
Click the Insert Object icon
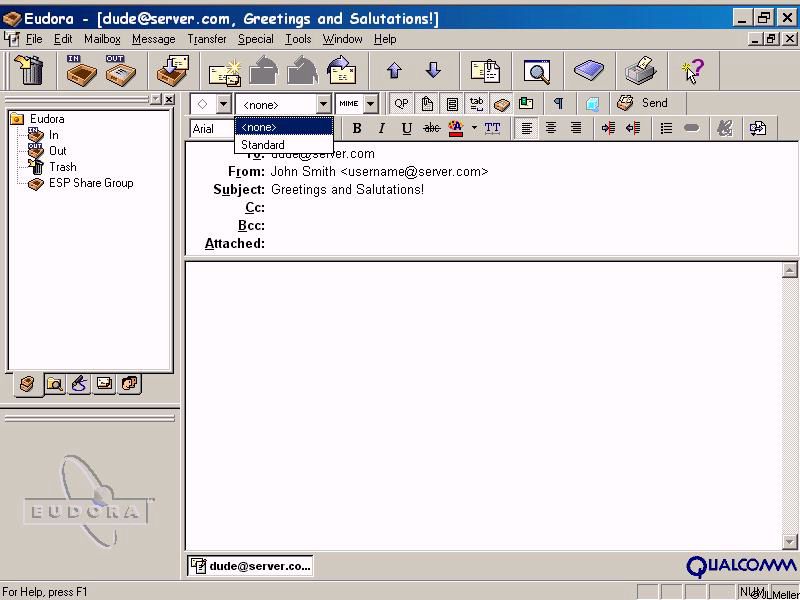(758, 129)
